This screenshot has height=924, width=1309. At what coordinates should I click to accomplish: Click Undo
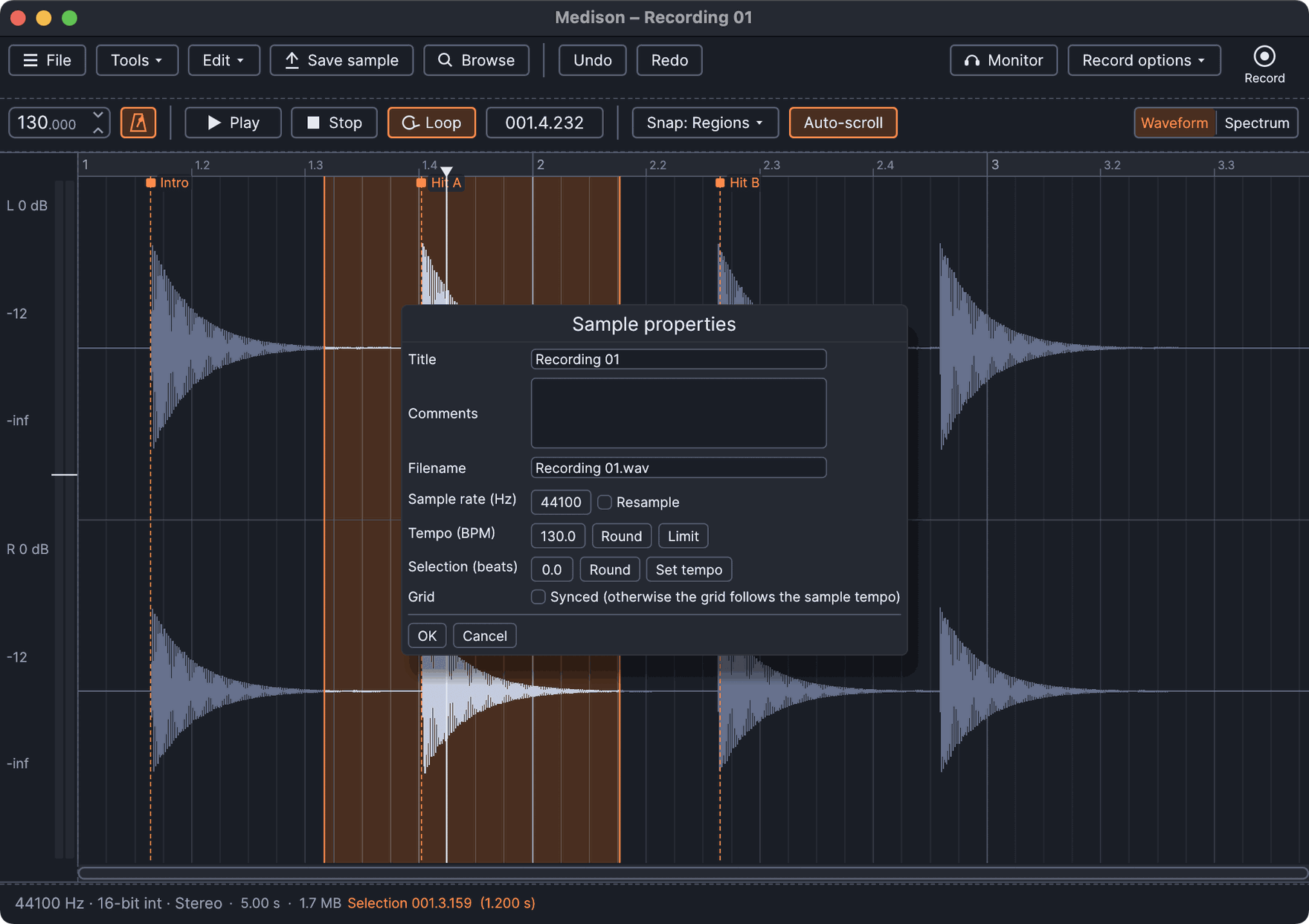coord(592,60)
